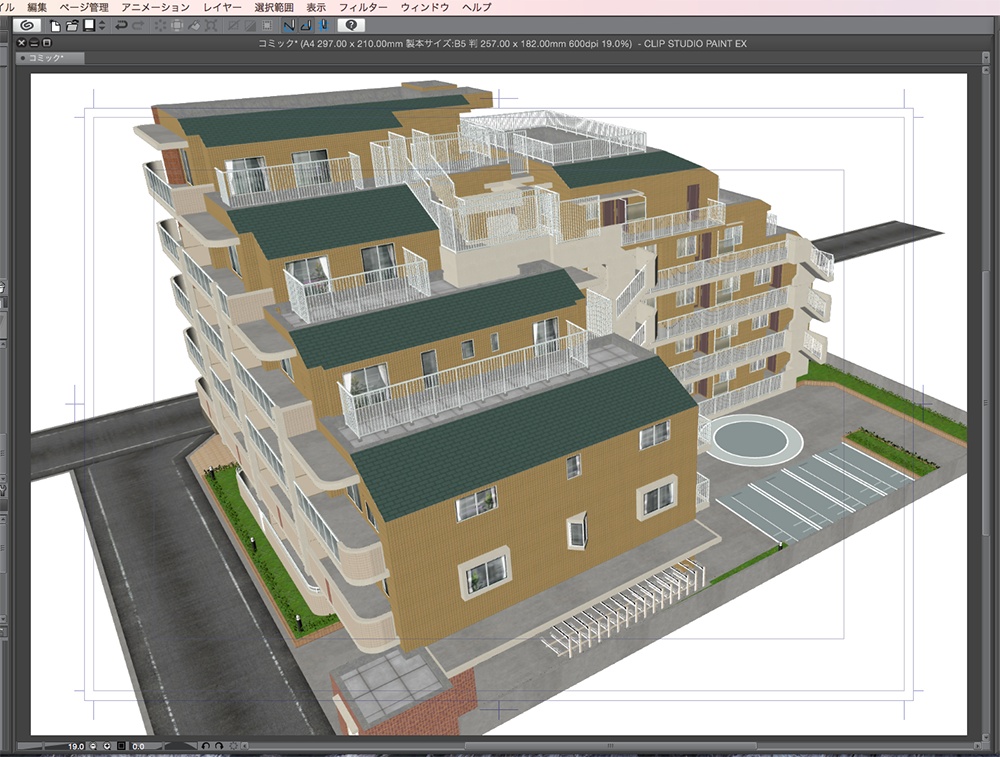Open a file using the folder toolbar icon
This screenshot has width=1000, height=757.
tap(72, 26)
